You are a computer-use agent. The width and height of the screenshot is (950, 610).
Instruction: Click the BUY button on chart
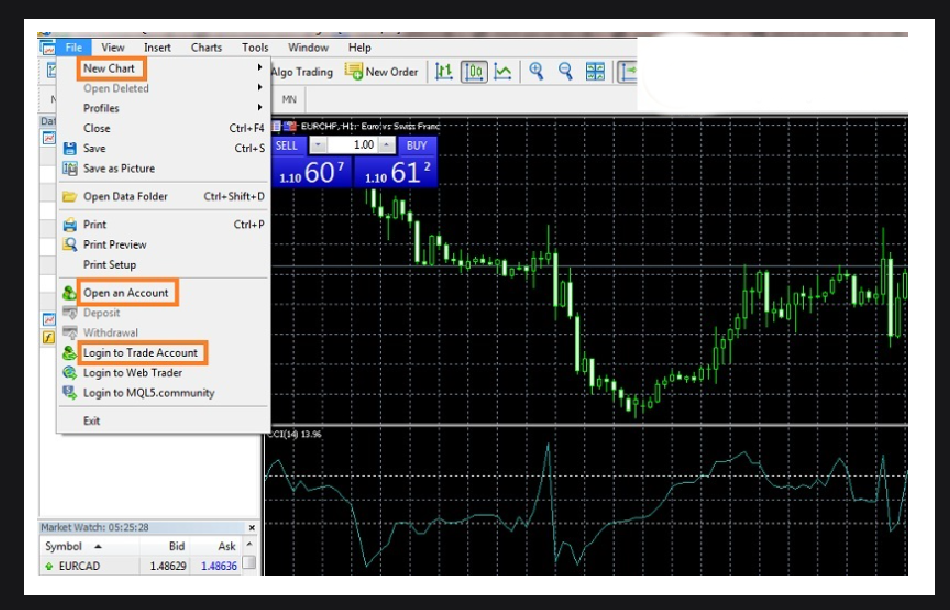point(417,145)
